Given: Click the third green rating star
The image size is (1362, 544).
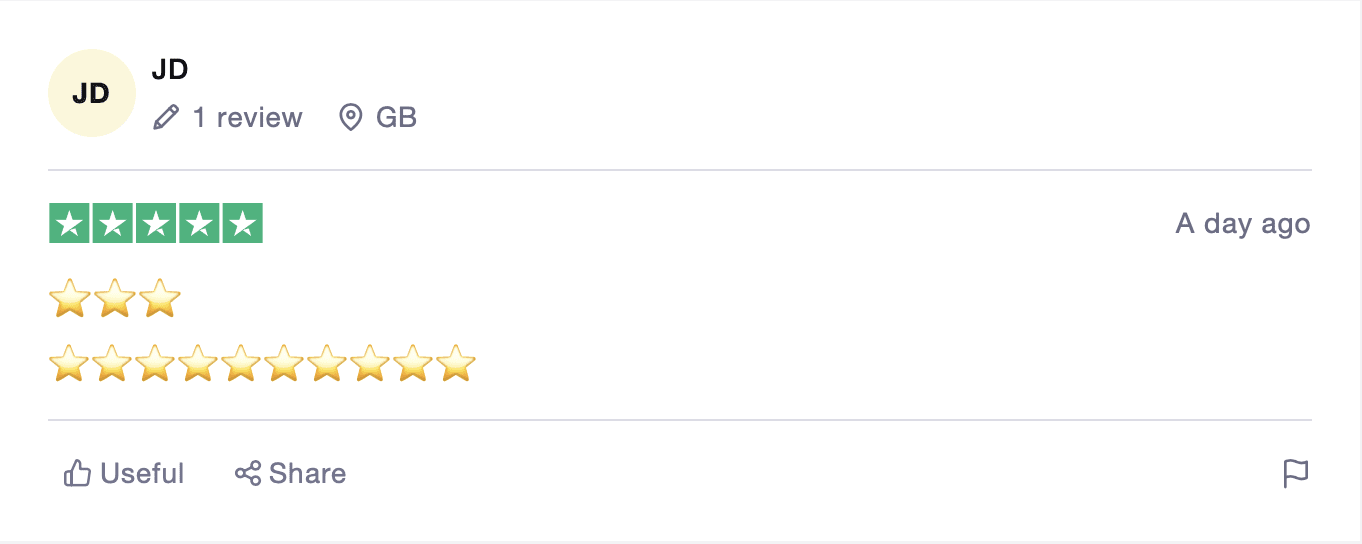Looking at the screenshot, I should point(156,223).
